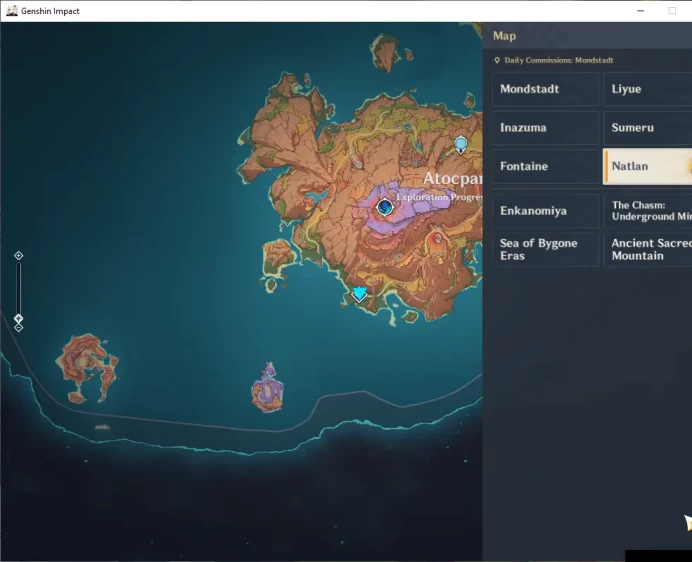This screenshot has height=562, width=692.
Task: Click the Map panel title
Action: coord(504,36)
